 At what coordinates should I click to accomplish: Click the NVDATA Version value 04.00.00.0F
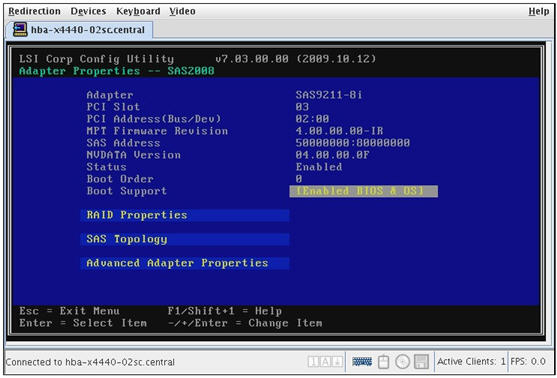coord(332,155)
